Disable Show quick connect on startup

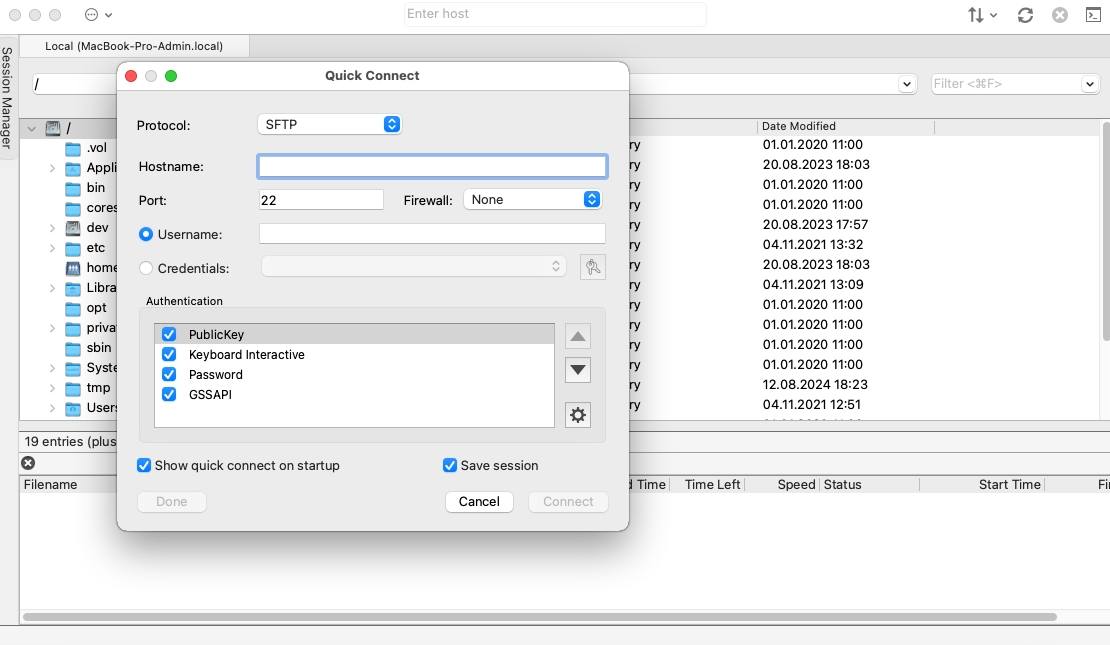[144, 465]
